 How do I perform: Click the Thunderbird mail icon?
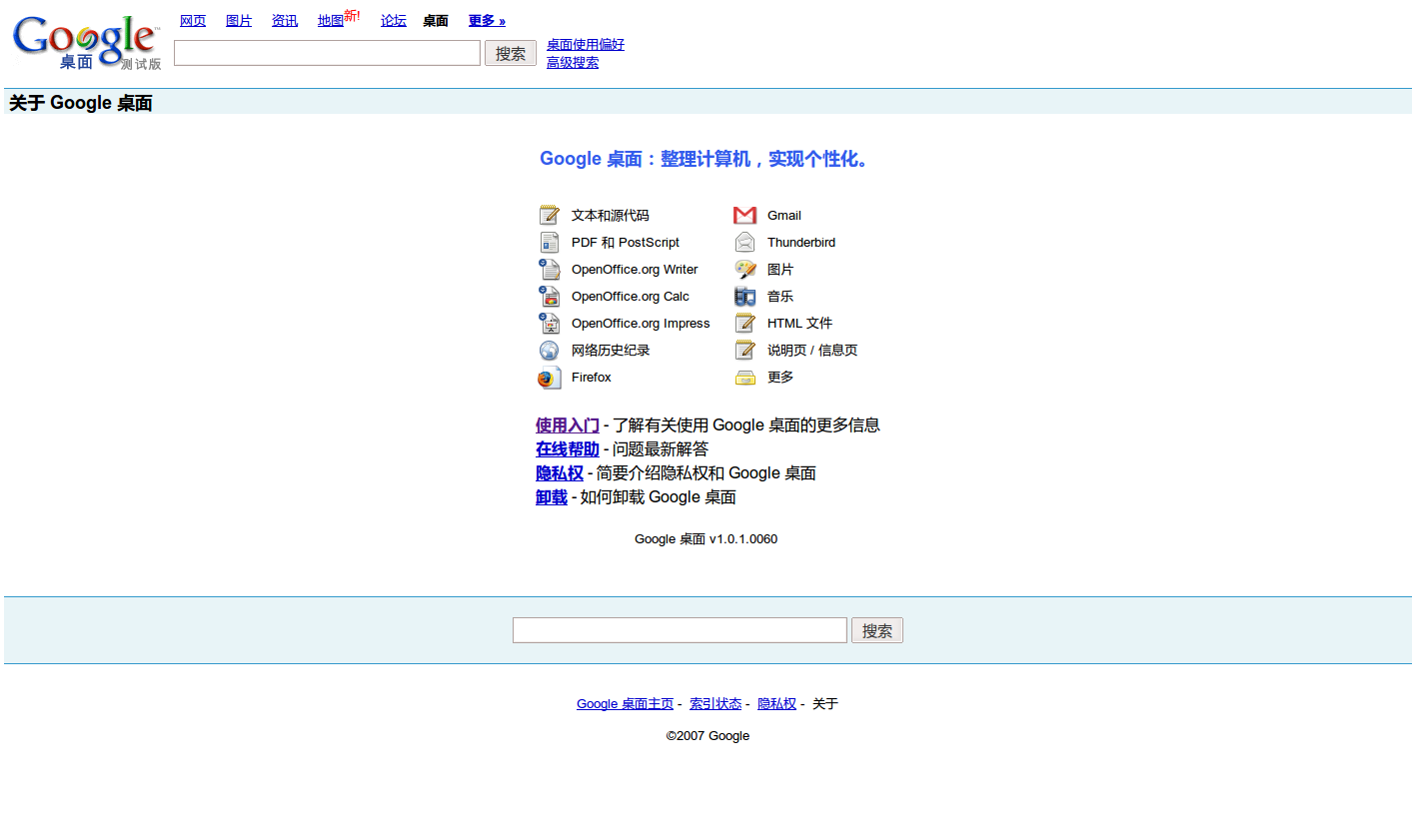pyautogui.click(x=744, y=242)
